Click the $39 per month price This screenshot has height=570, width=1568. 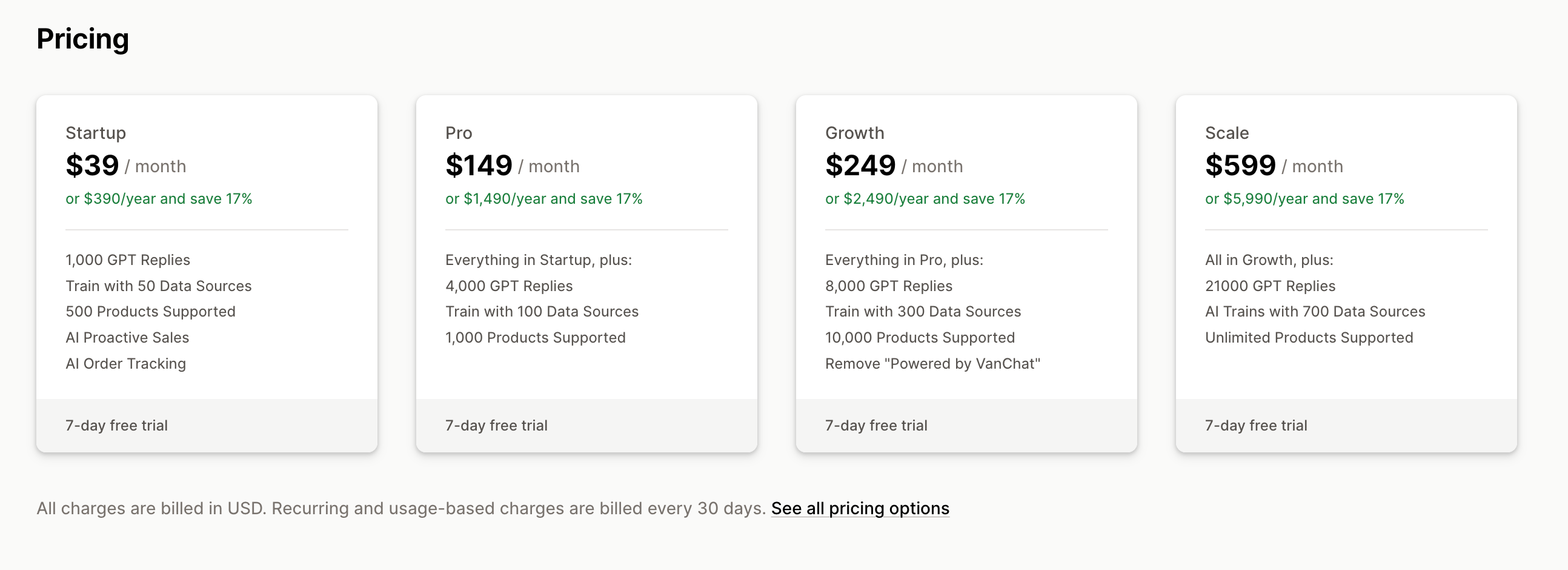coord(93,166)
